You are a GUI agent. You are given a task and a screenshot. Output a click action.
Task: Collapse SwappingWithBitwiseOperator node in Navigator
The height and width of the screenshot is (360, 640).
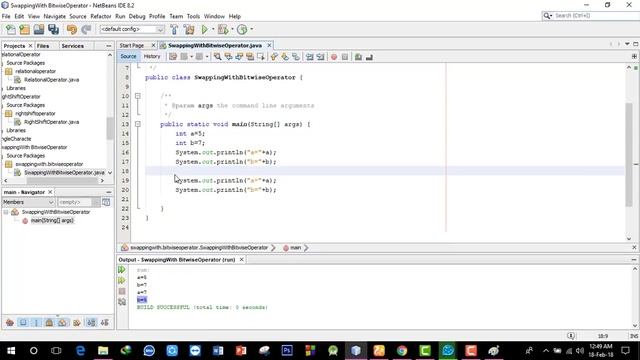point(6,212)
